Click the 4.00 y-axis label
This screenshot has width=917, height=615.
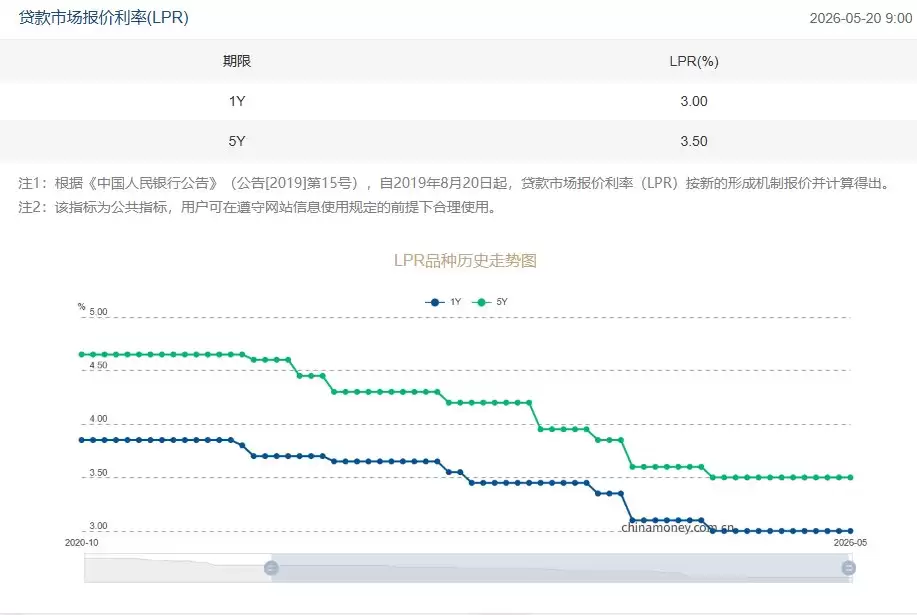pyautogui.click(x=98, y=419)
